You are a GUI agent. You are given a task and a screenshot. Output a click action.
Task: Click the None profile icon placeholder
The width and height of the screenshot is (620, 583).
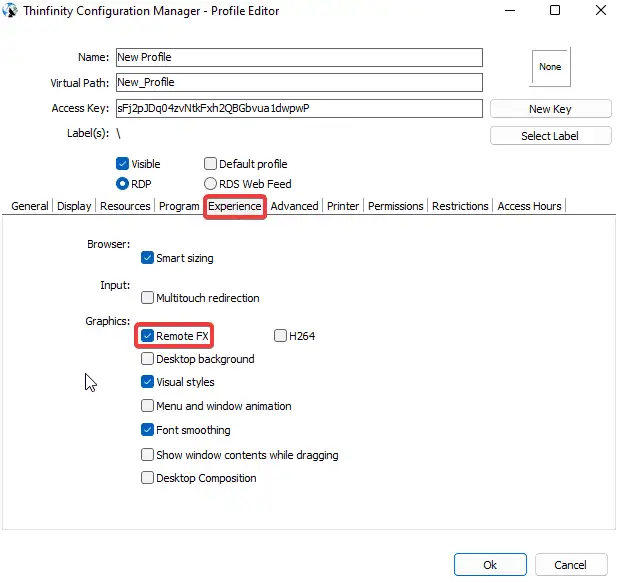click(x=550, y=67)
